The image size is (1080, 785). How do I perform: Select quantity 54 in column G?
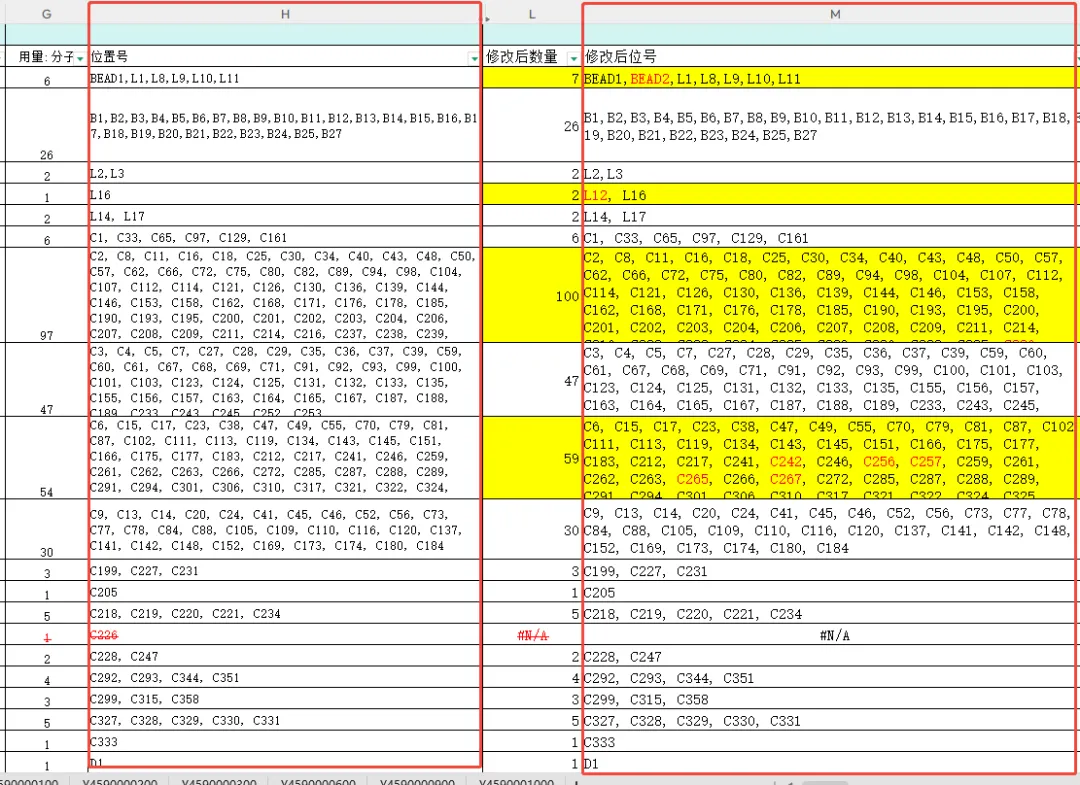pyautogui.click(x=47, y=458)
